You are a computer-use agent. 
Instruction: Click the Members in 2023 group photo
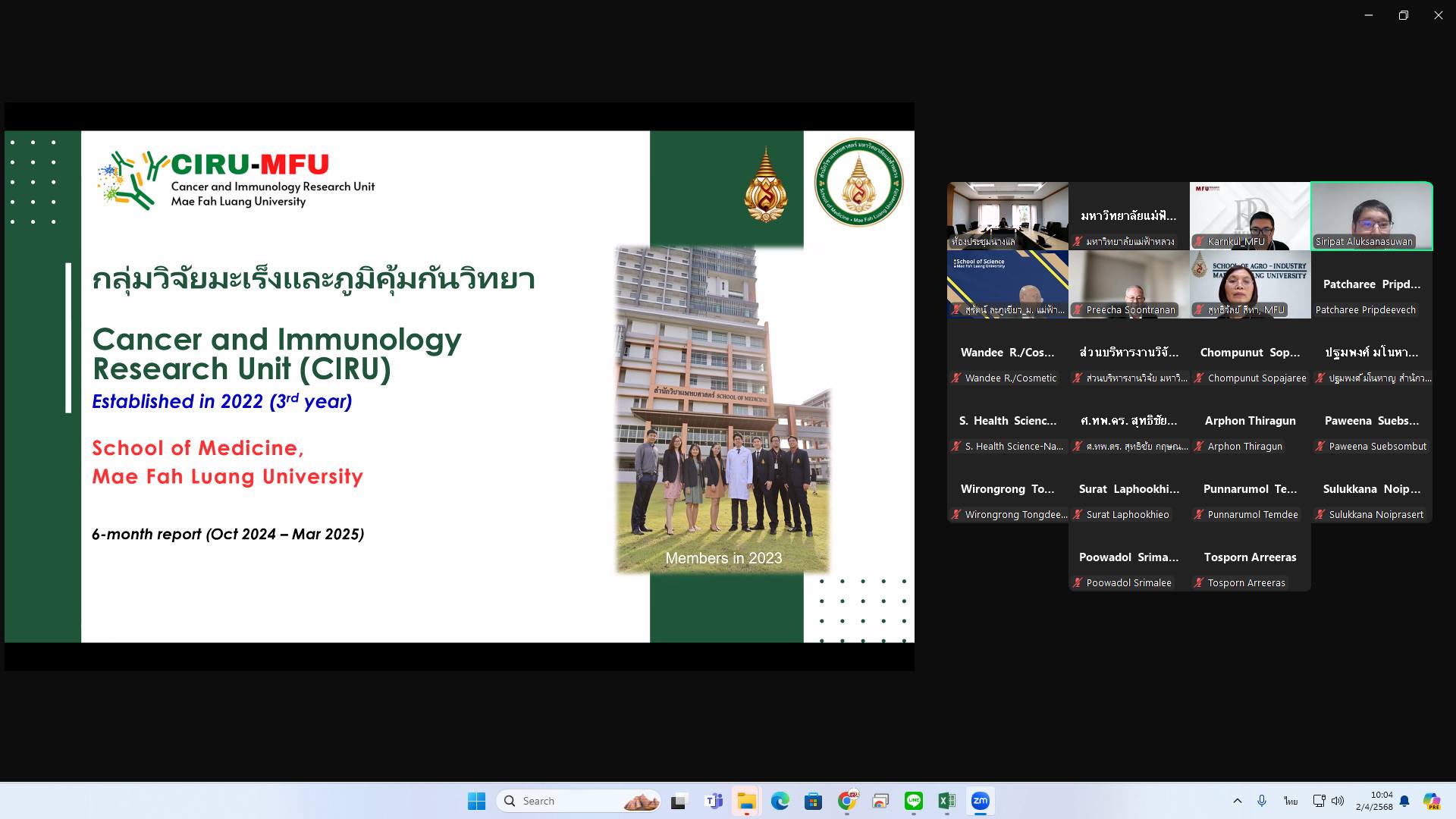(723, 409)
